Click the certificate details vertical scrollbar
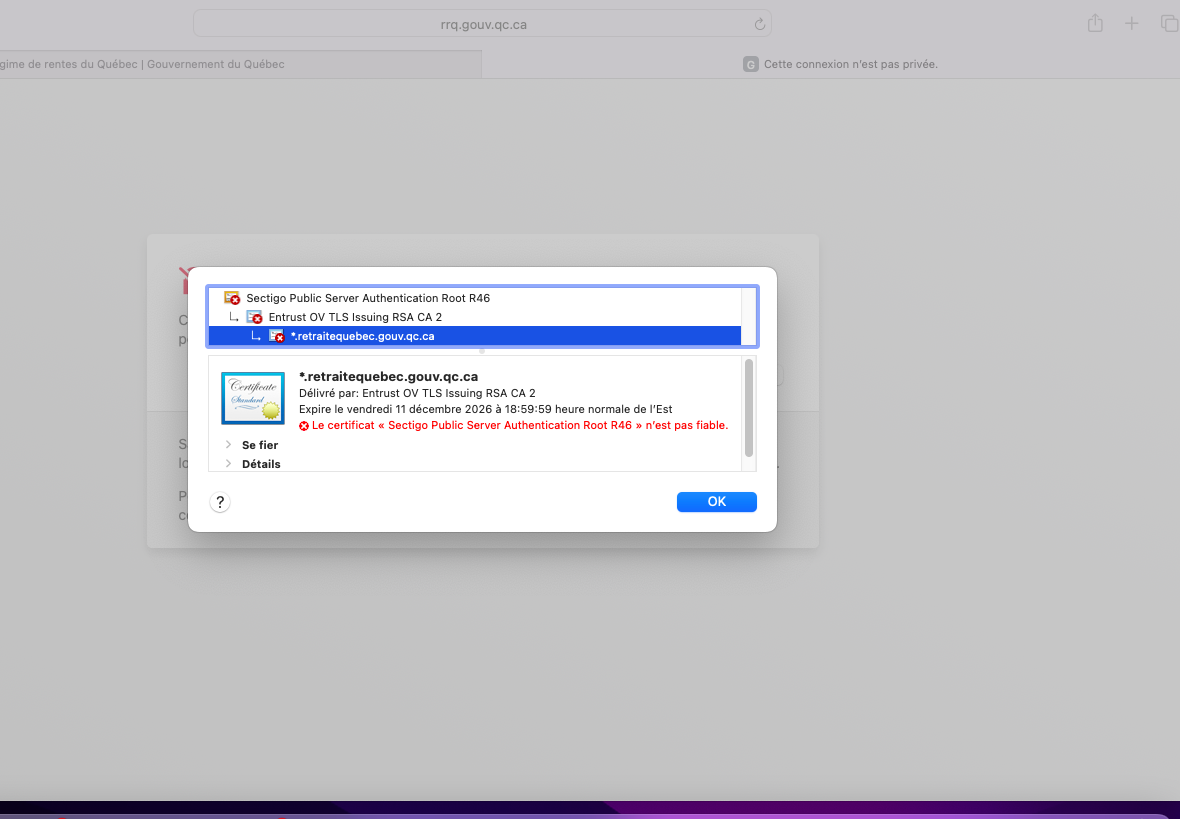Image resolution: width=1180 pixels, height=819 pixels. pyautogui.click(x=748, y=408)
